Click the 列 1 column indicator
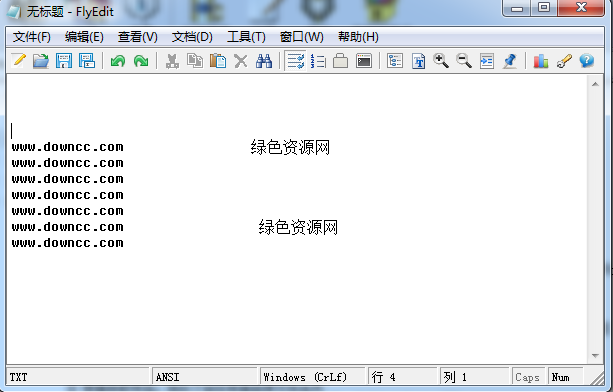The width and height of the screenshot is (613, 392). (475, 377)
